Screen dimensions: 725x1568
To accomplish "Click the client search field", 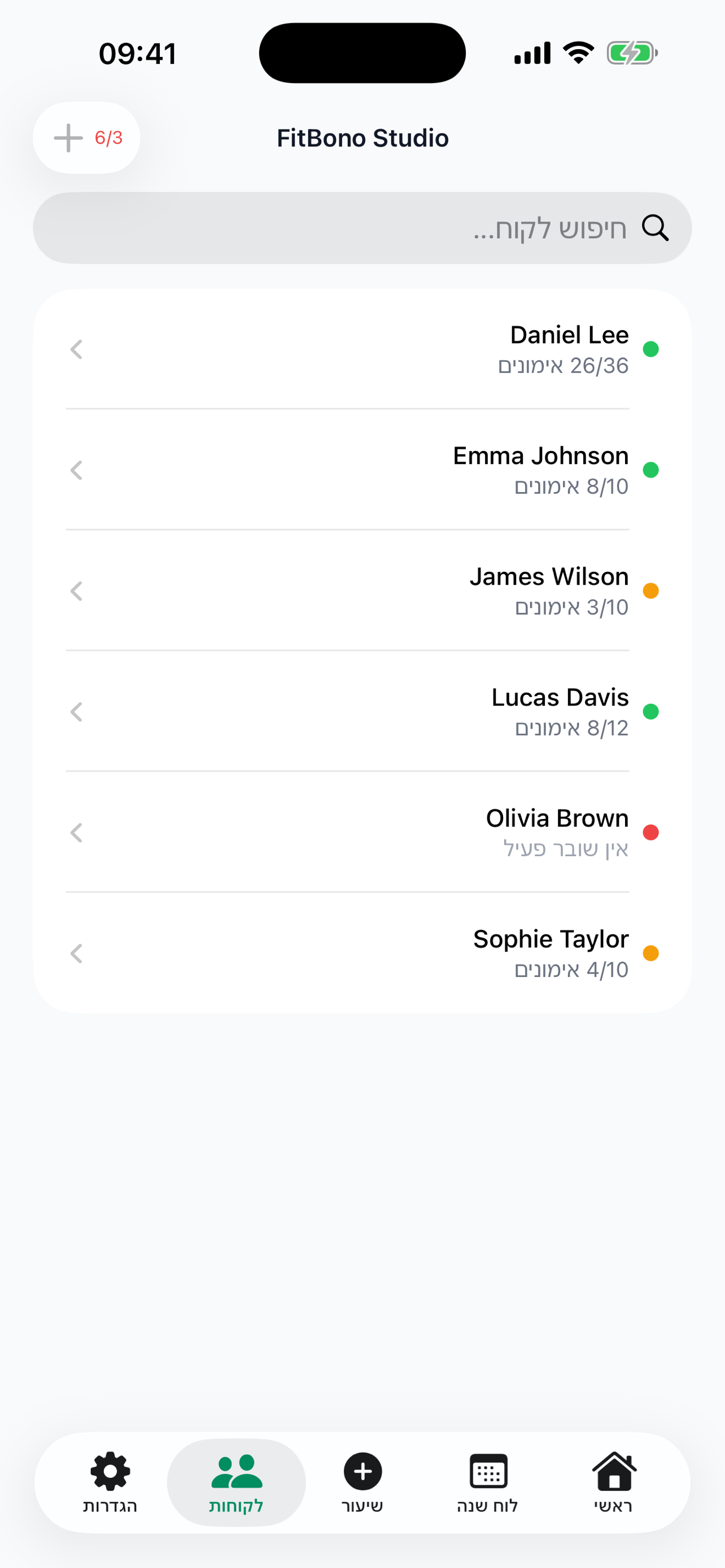I will tap(362, 228).
